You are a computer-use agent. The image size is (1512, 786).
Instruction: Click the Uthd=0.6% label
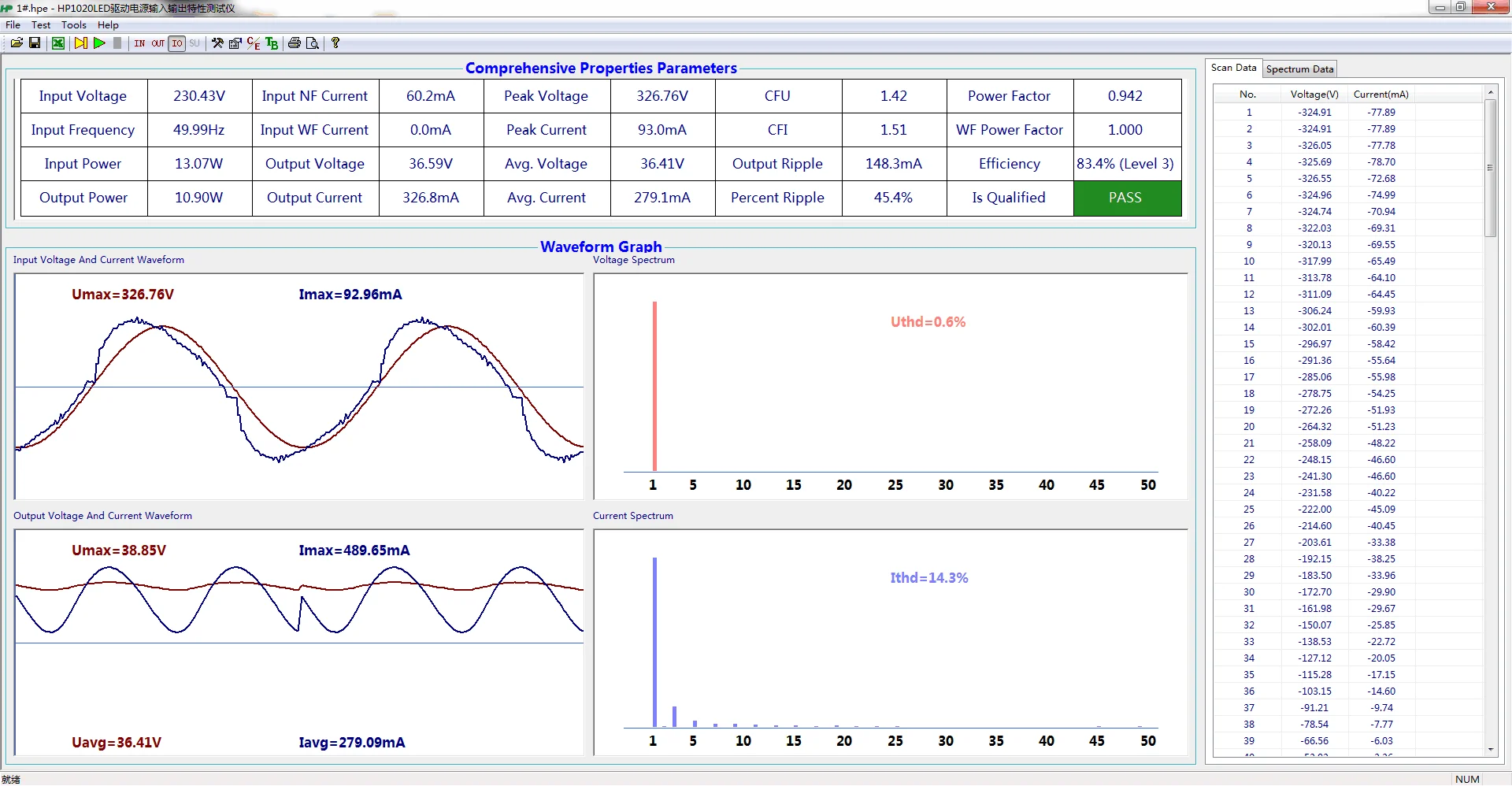click(x=928, y=322)
